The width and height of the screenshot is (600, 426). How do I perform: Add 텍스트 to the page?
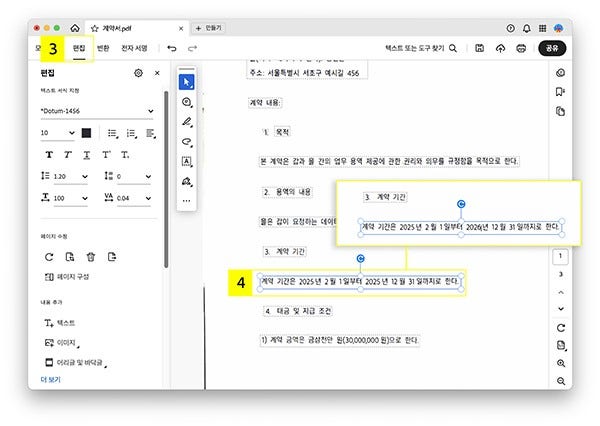(x=60, y=323)
